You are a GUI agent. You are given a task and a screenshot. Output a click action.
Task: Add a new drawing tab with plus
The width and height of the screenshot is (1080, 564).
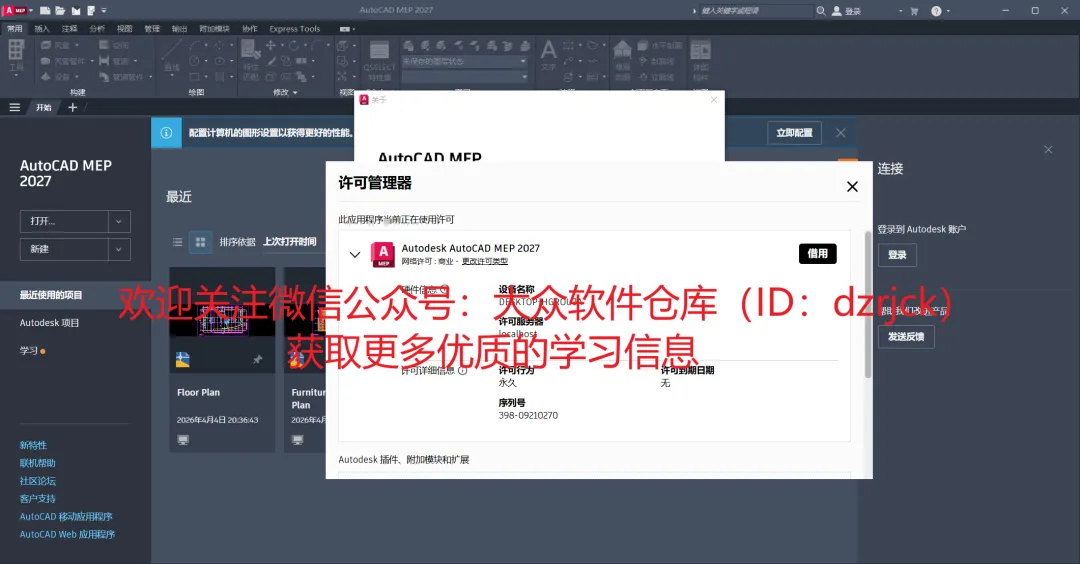72,107
